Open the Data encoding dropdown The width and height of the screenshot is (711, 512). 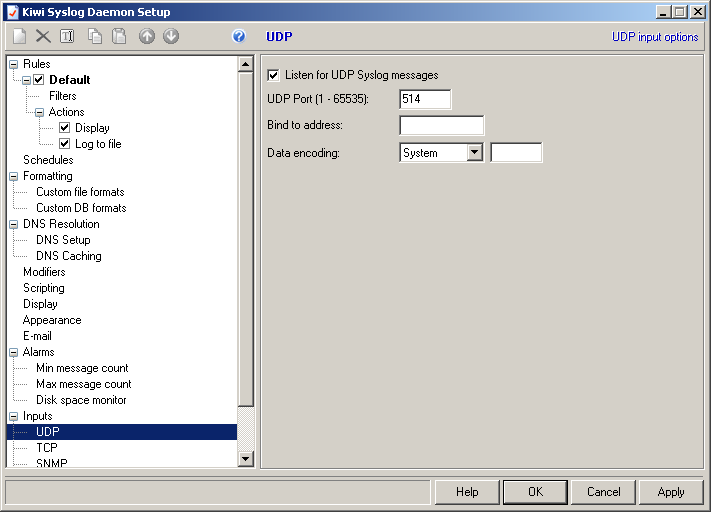(x=474, y=152)
